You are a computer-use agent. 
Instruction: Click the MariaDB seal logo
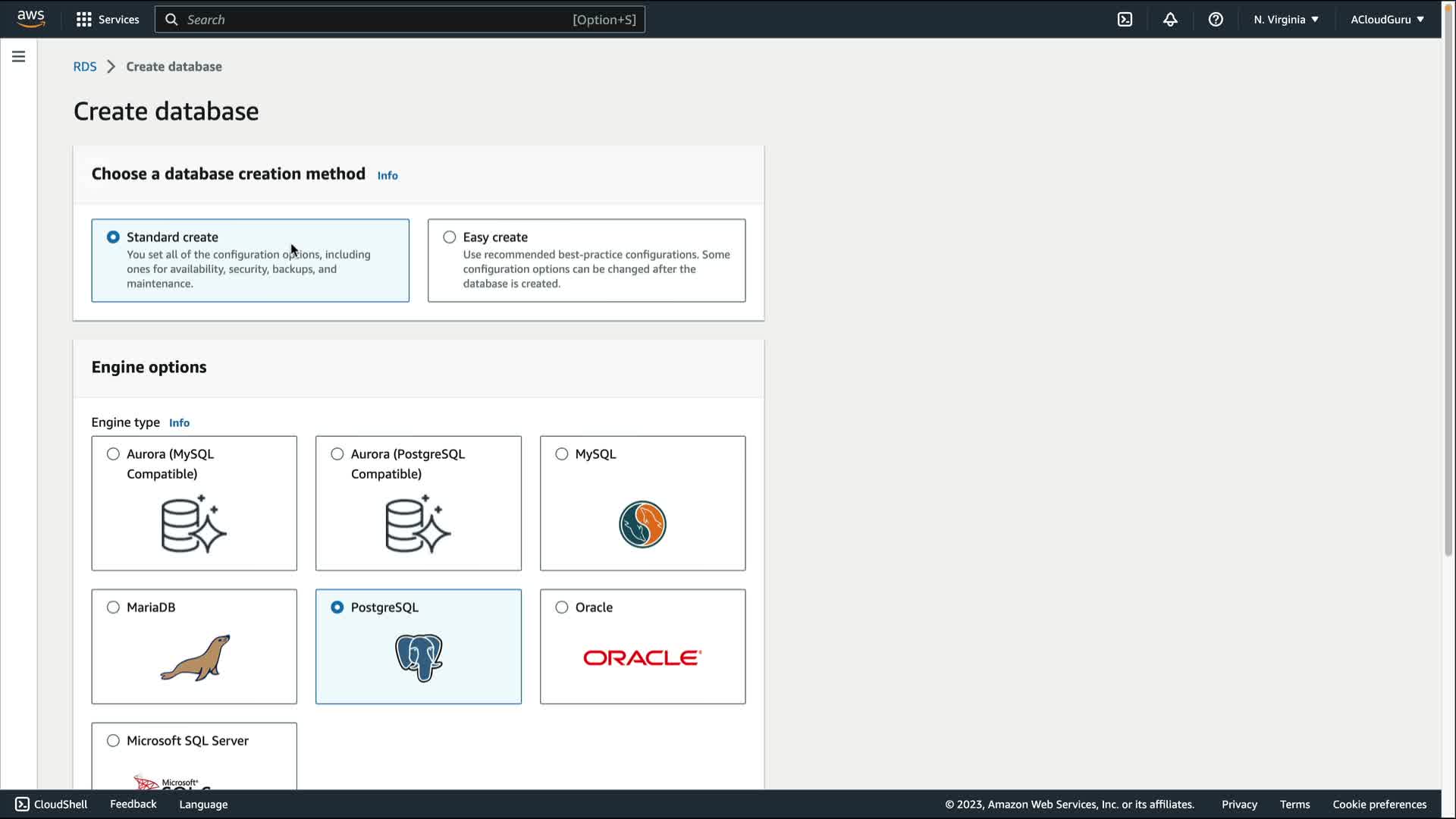195,657
